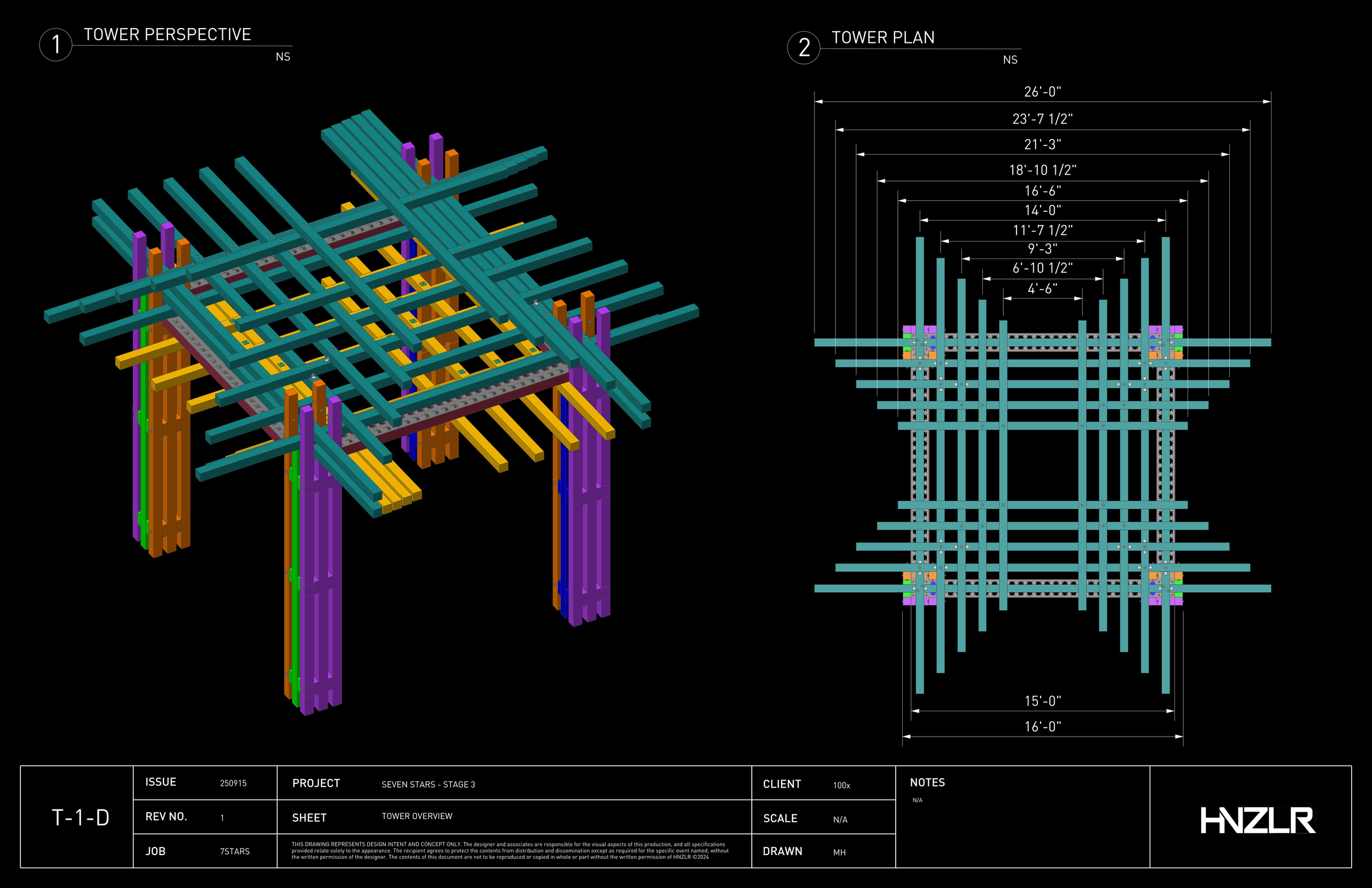
Task: Click the T-1-D sheet number
Action: [80, 818]
